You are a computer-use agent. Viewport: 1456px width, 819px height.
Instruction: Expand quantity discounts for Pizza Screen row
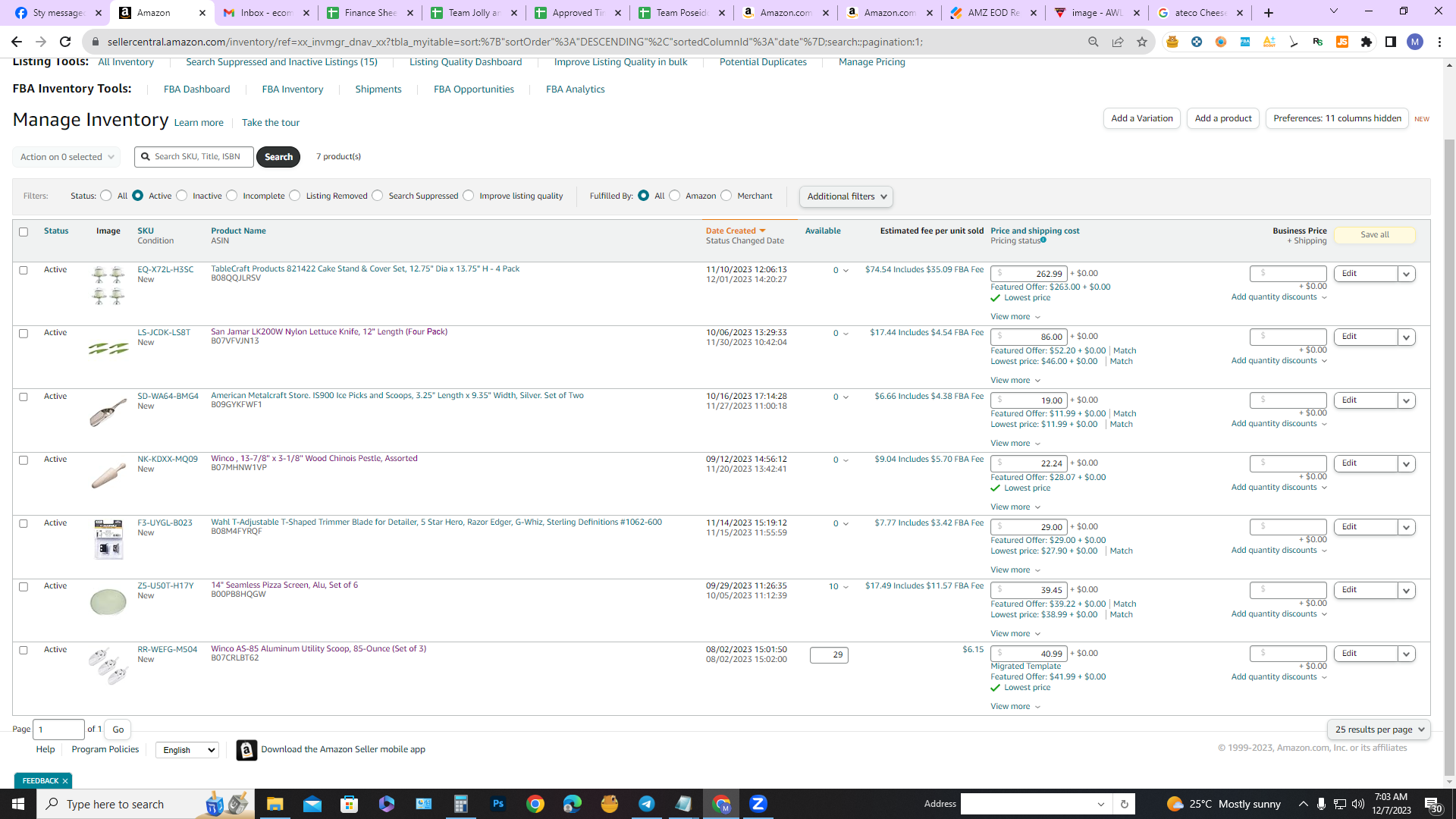[1279, 614]
